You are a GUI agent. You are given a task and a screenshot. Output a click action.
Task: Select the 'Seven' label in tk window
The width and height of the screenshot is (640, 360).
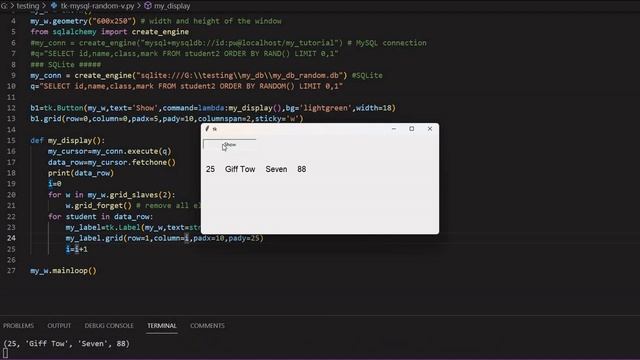click(276, 169)
